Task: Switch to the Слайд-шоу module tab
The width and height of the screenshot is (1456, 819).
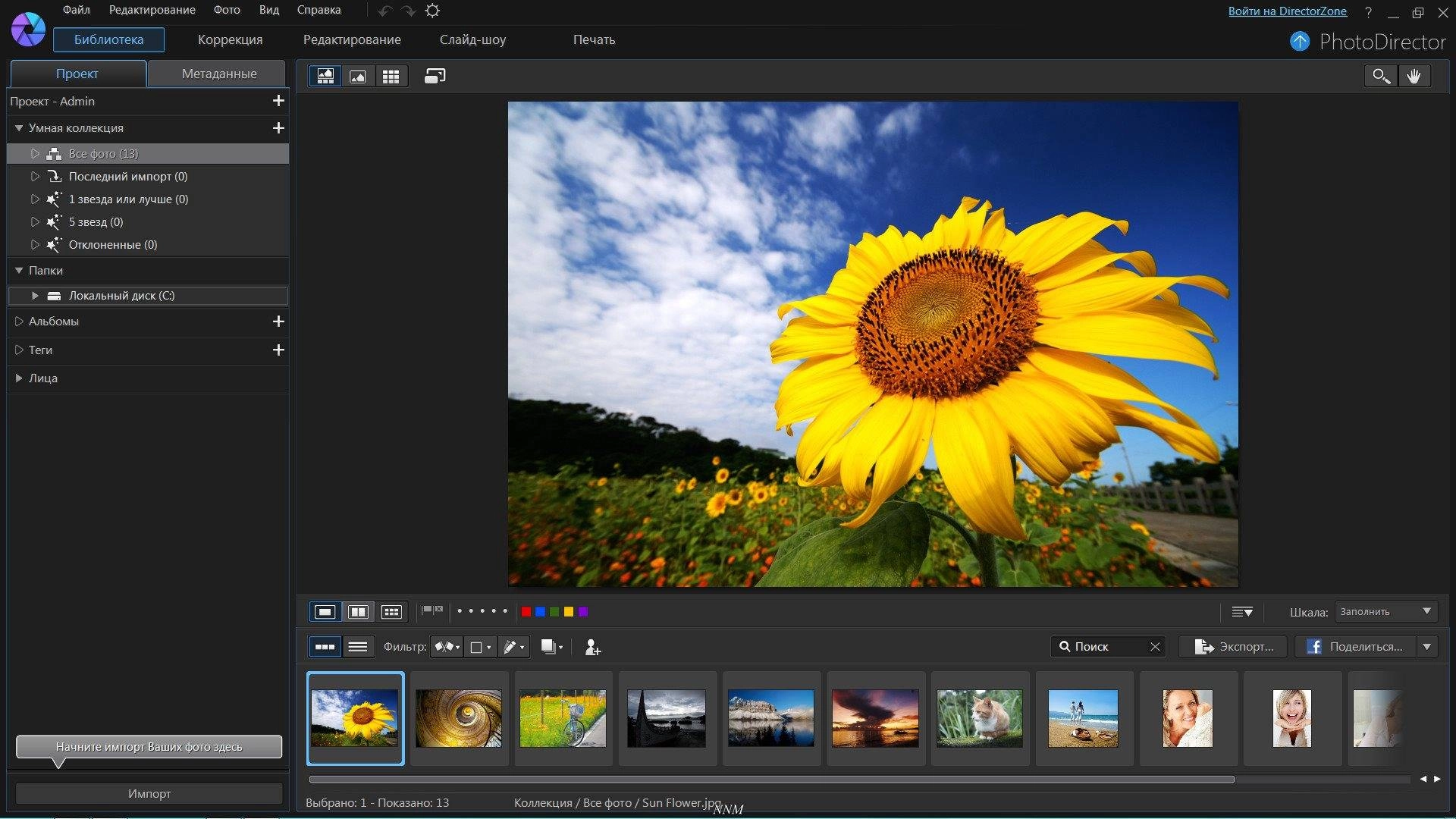Action: pos(472,39)
